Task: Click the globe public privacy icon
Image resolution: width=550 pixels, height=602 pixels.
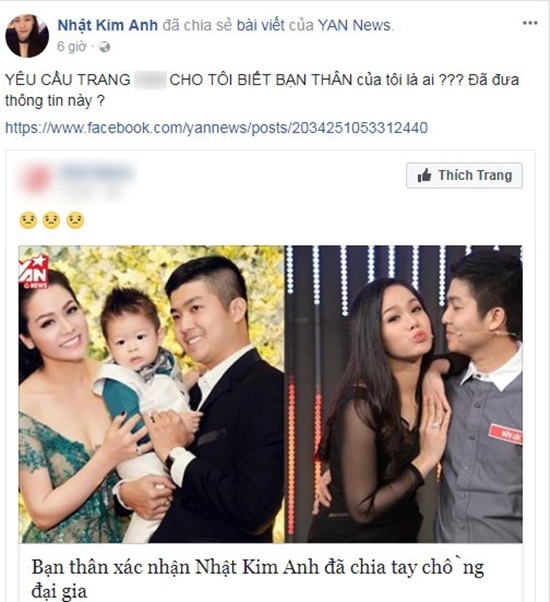Action: [x=105, y=47]
